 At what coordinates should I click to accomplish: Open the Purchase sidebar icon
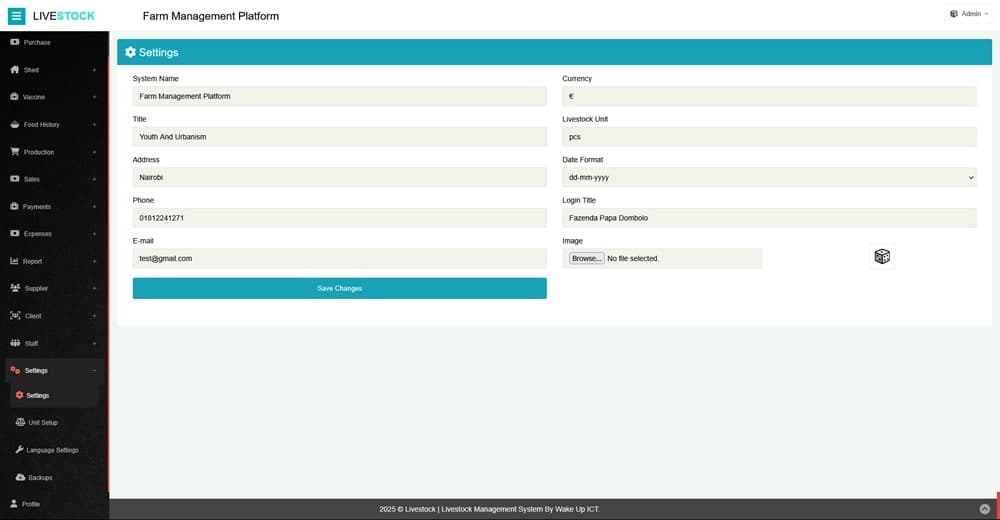(15, 43)
